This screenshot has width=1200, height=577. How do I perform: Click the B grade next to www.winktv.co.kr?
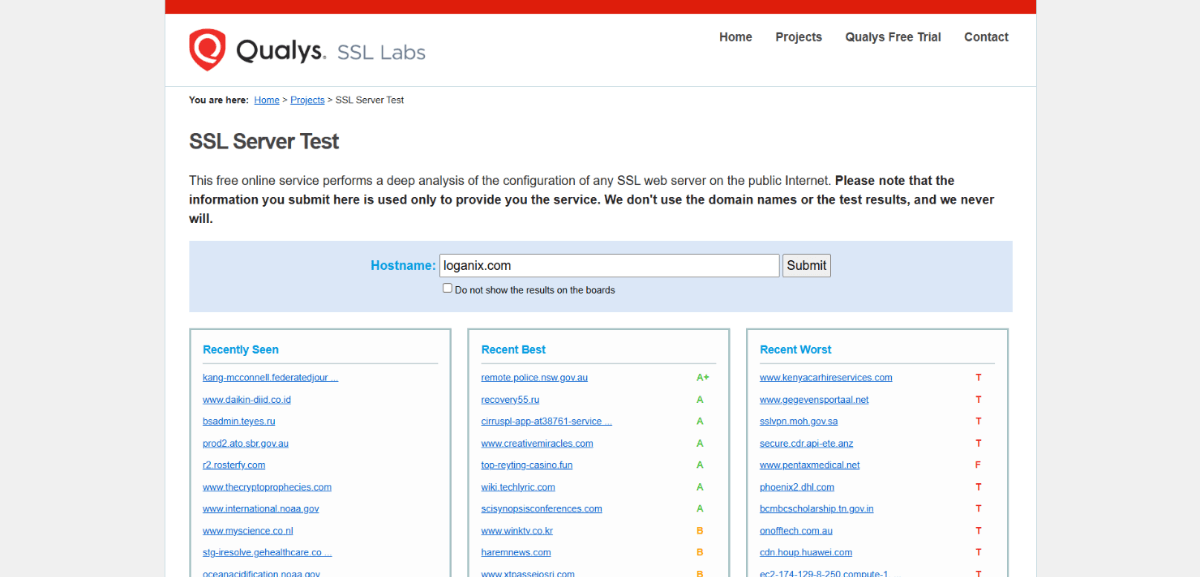click(x=700, y=531)
